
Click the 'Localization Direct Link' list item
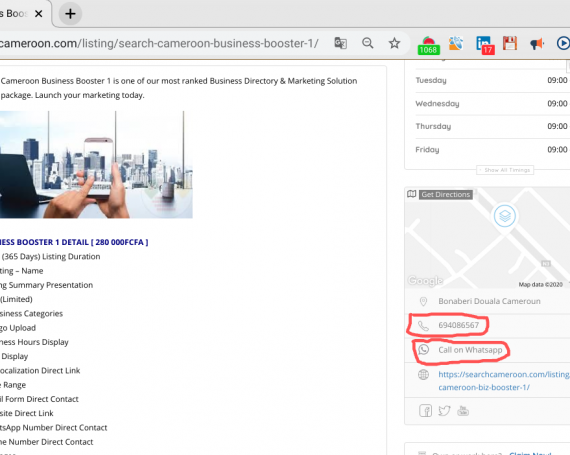40,370
